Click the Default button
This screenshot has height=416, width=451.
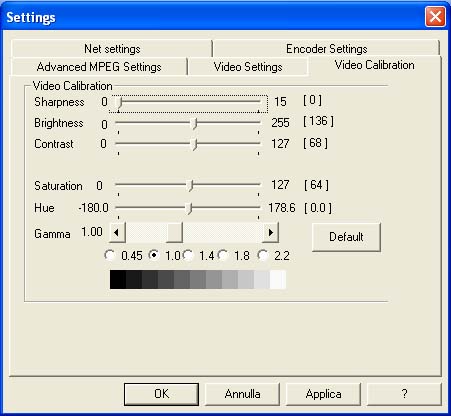point(346,237)
